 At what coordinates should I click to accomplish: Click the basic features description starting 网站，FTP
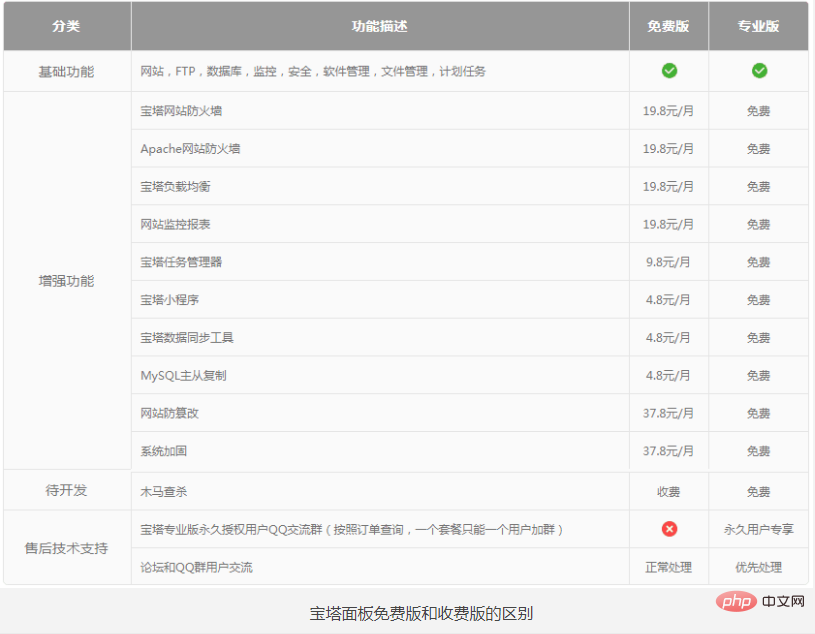point(313,71)
